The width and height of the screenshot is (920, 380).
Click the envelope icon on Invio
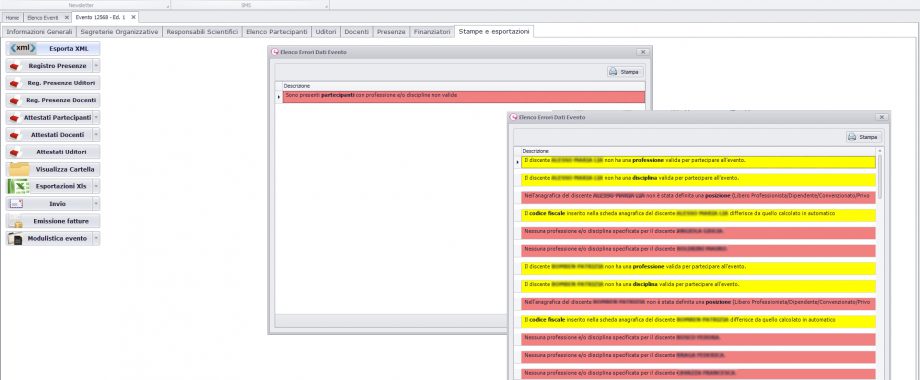(16, 204)
